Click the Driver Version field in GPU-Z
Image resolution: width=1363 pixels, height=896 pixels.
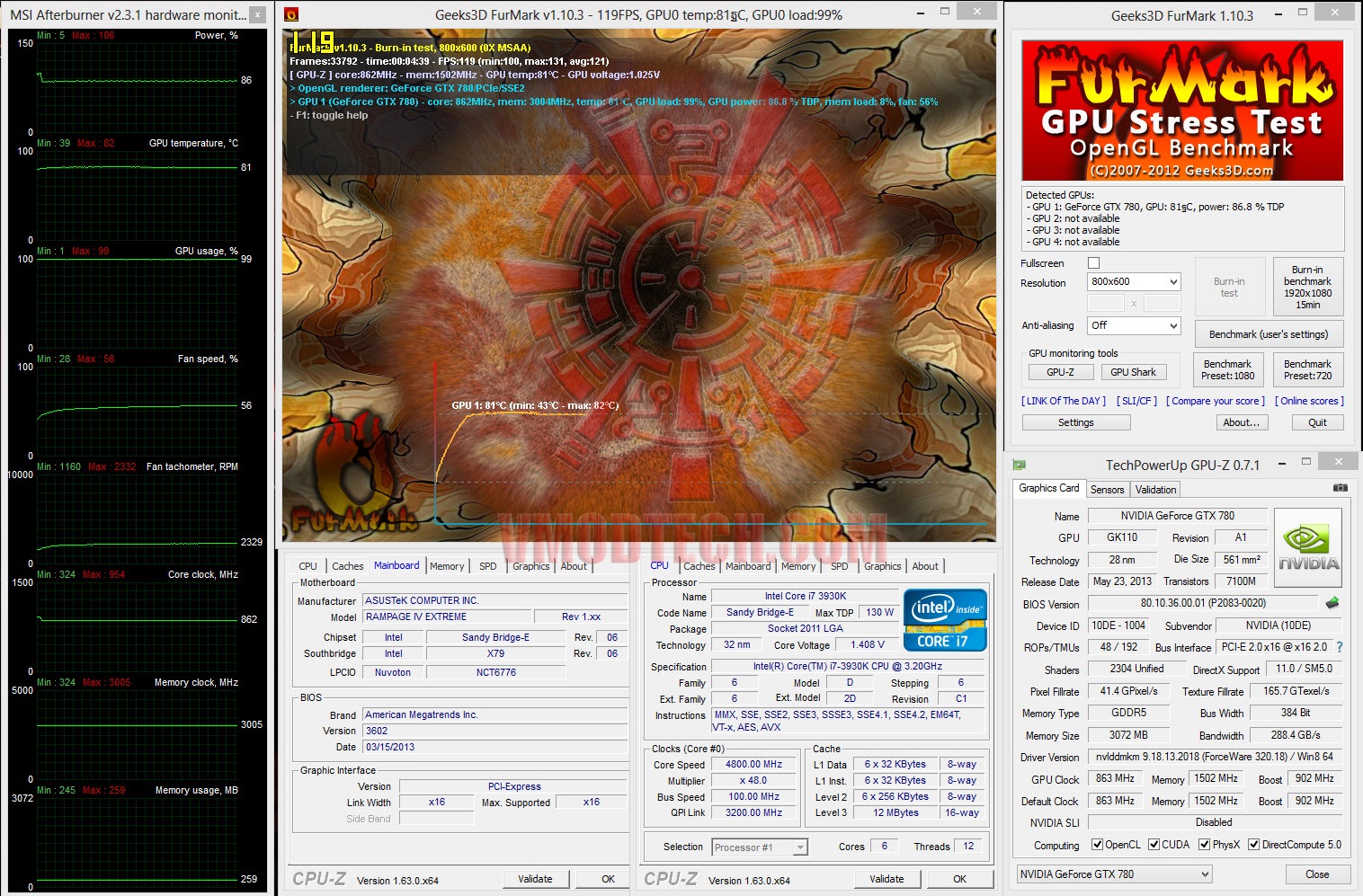point(1215,757)
